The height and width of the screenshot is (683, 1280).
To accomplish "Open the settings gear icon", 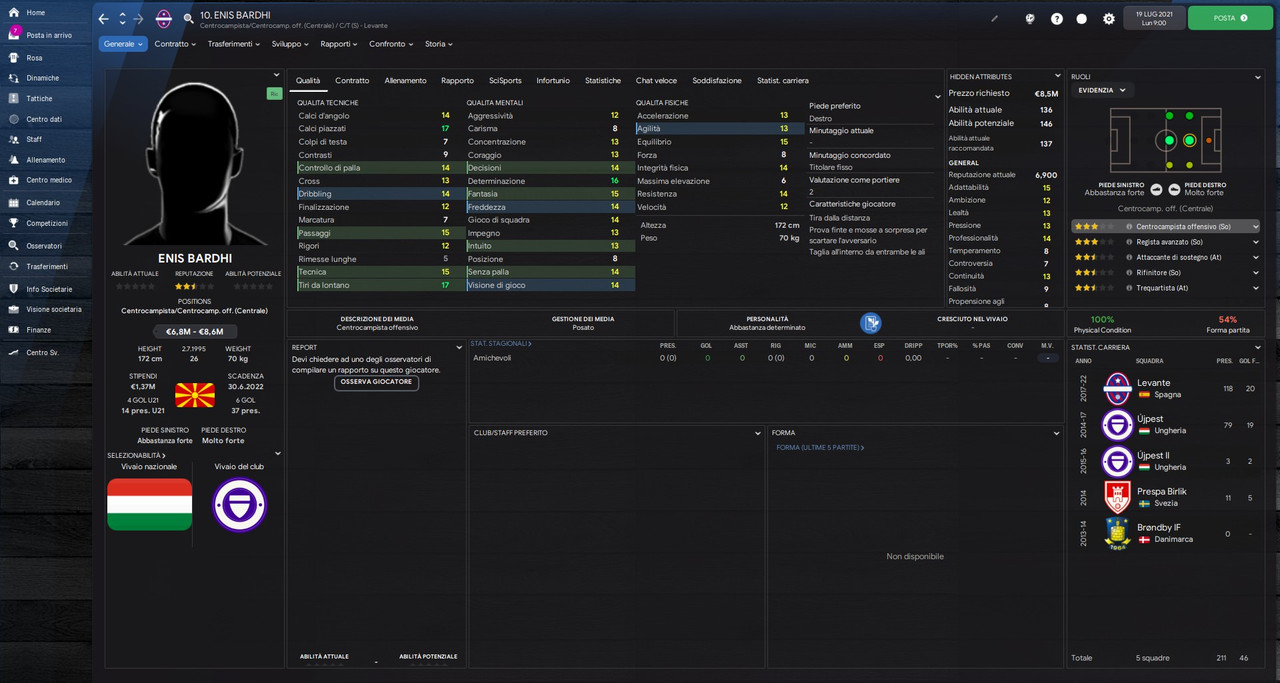I will [1108, 18].
